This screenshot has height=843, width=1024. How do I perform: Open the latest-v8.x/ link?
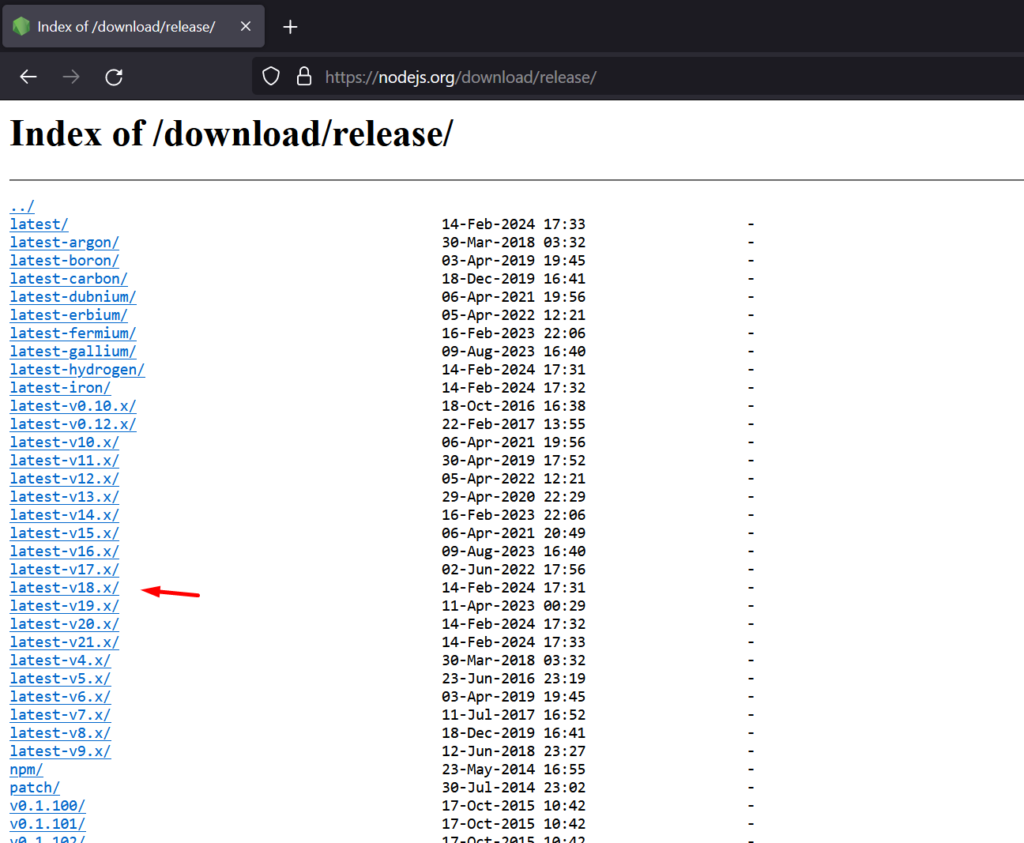pos(60,733)
